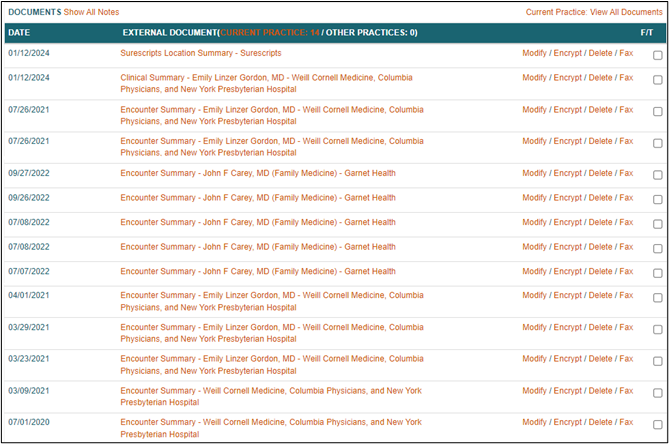Check F/T box for 09/27/2022 encounter

pyautogui.click(x=657, y=175)
